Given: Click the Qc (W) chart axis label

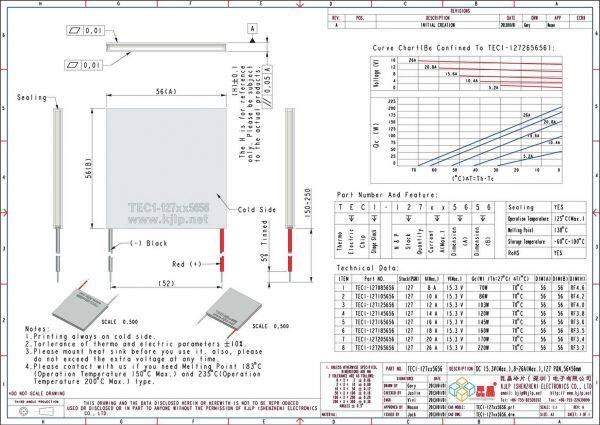Looking at the screenshot, I should [x=347, y=137].
